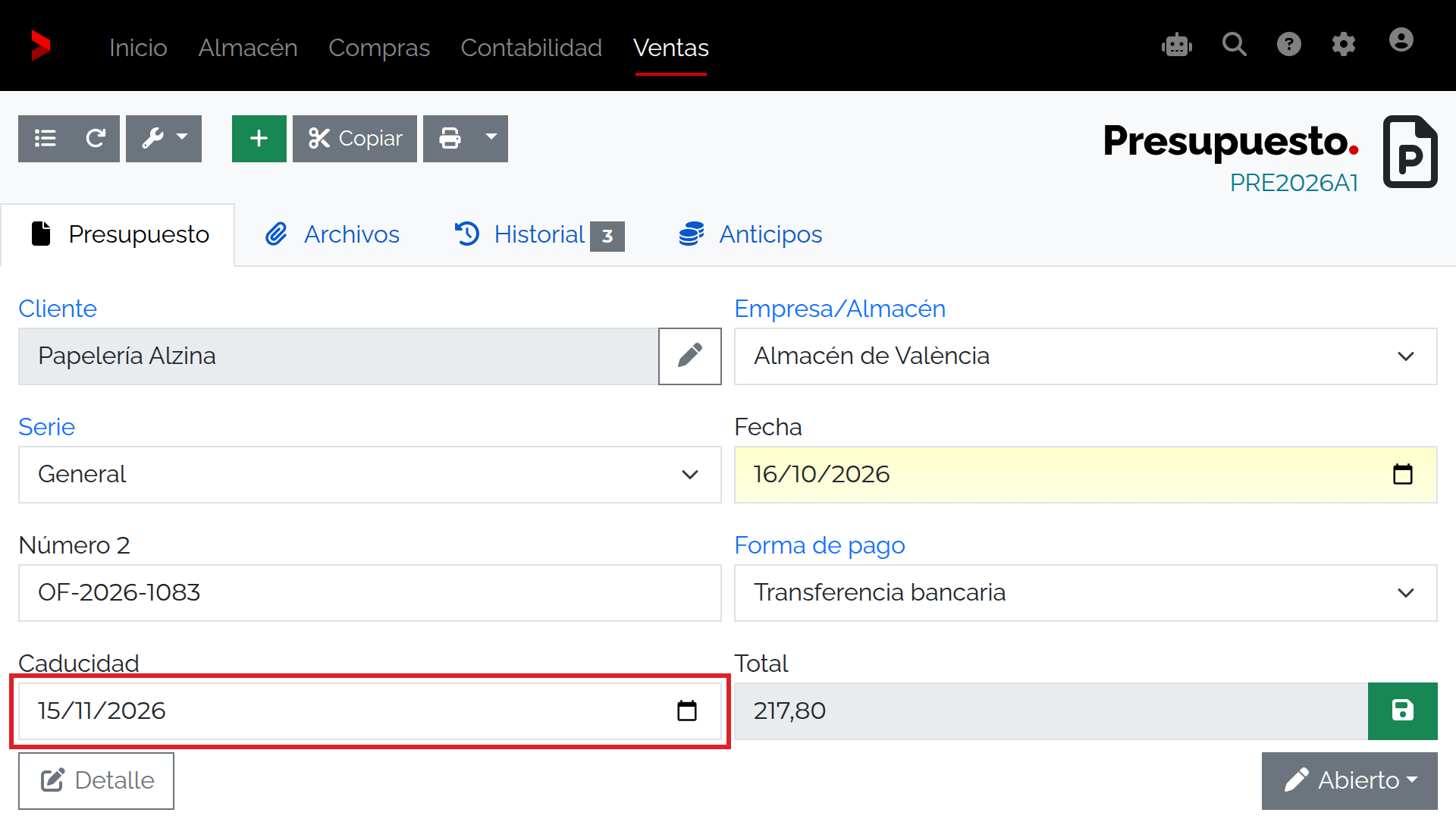
Task: Click the Copiar button
Action: (355, 139)
